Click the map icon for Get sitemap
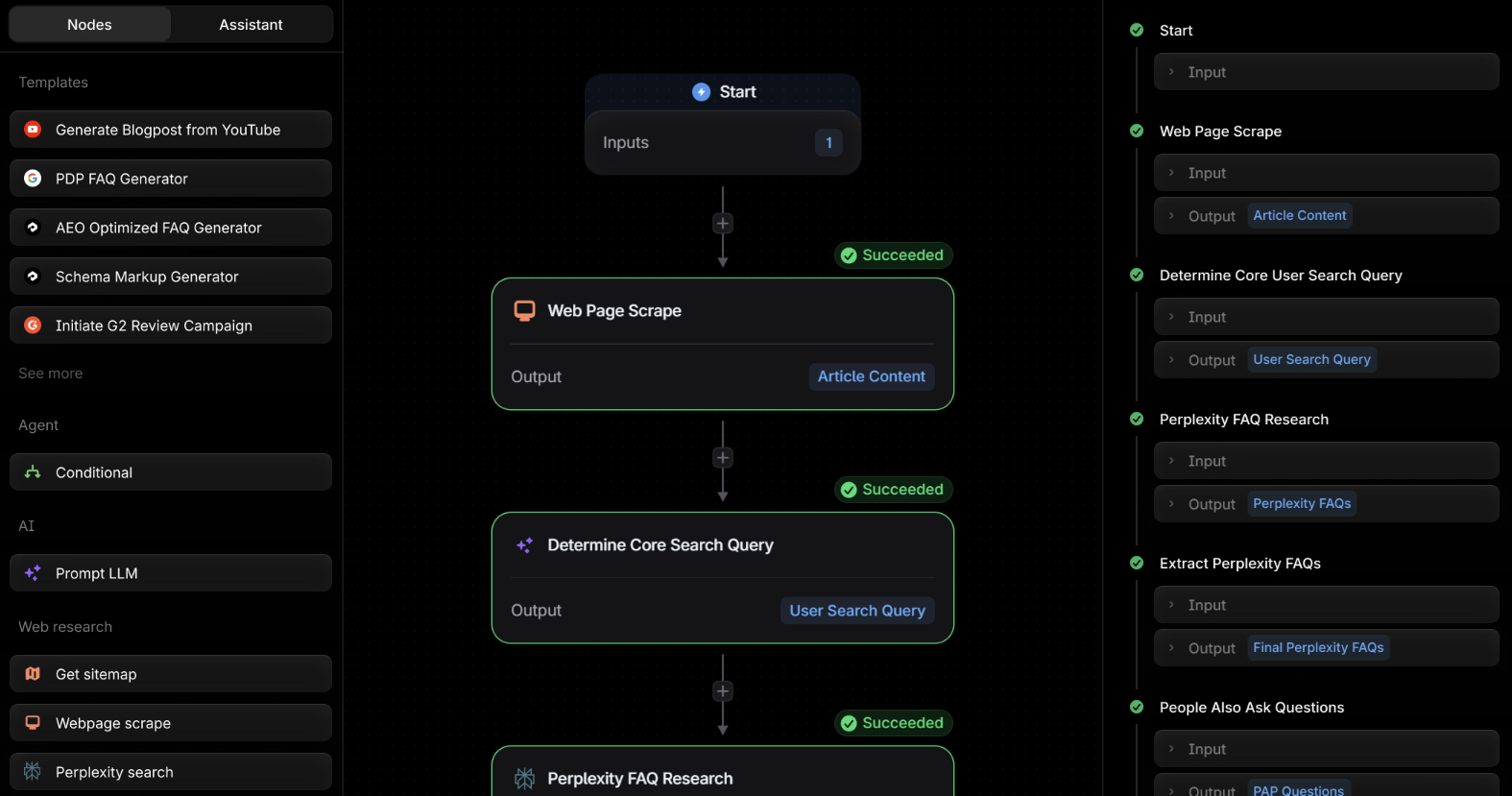This screenshot has height=796, width=1512. [33, 674]
